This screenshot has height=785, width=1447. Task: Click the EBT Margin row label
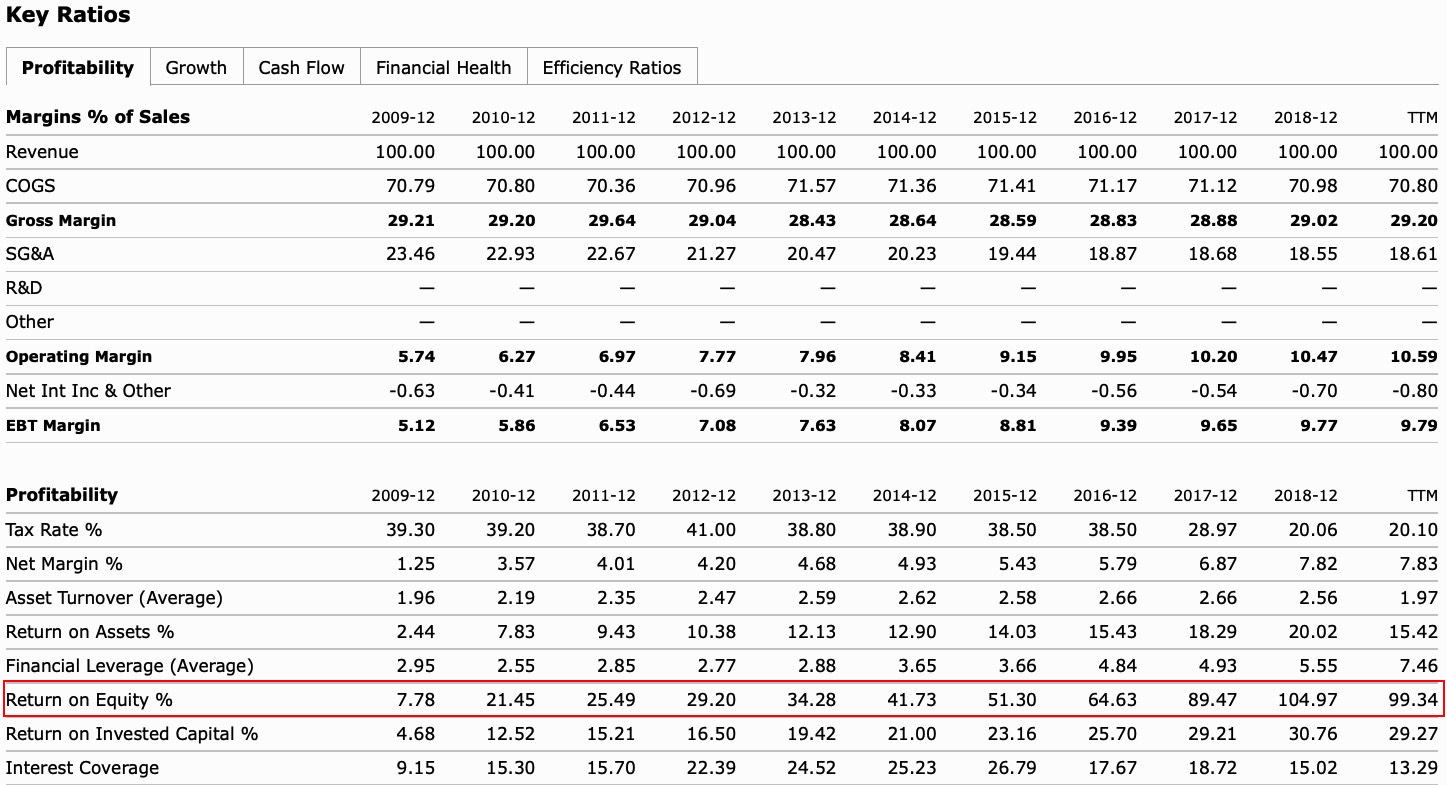tap(53, 426)
